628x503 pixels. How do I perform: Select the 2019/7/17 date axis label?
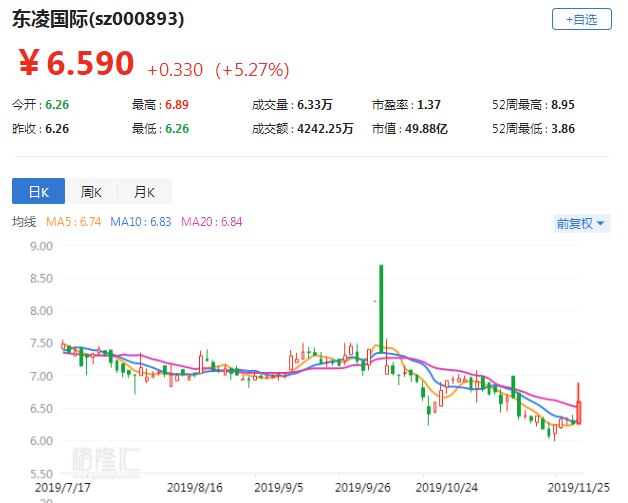tap(63, 487)
